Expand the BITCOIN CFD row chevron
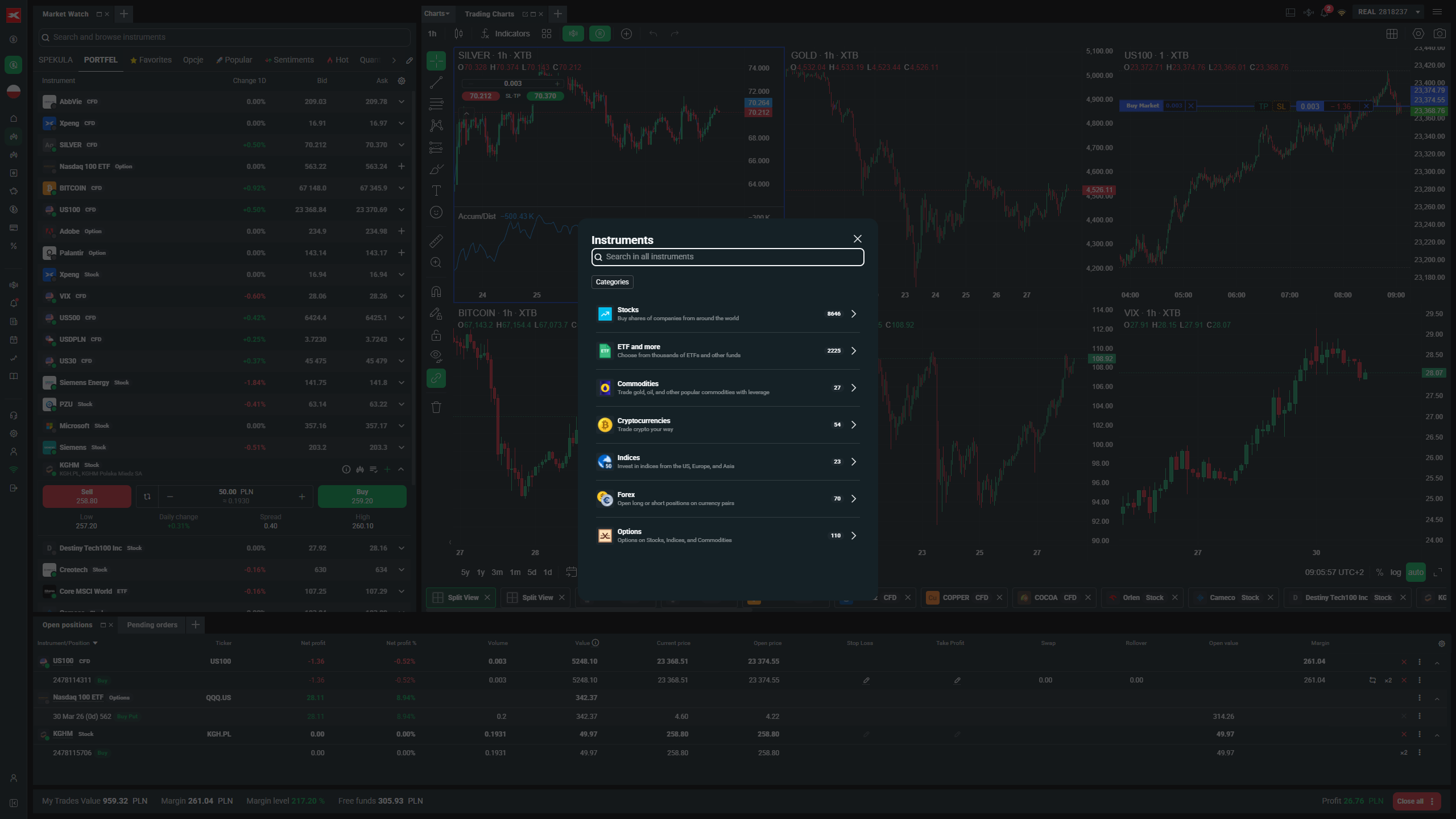 (402, 188)
